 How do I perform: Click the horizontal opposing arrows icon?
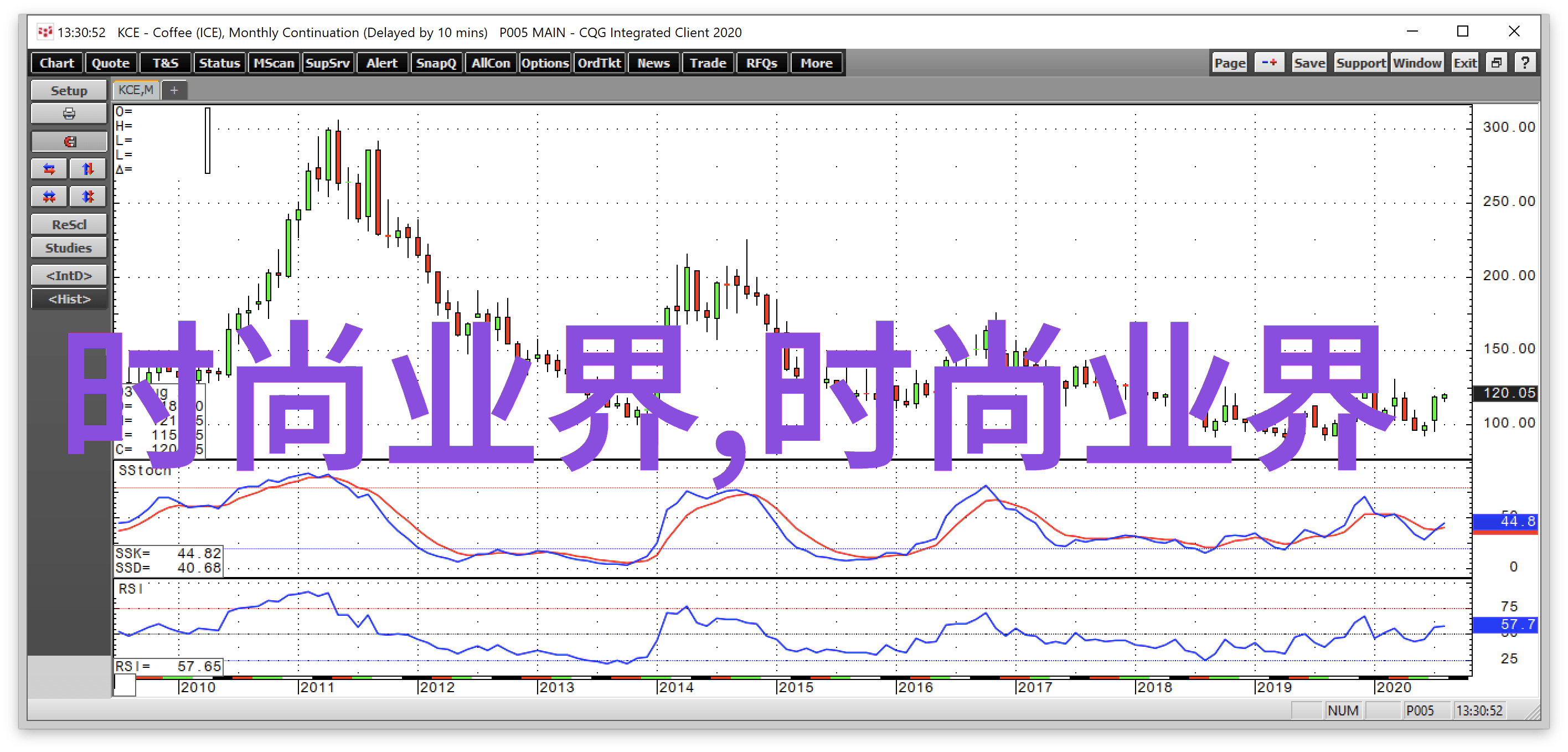pos(49,169)
